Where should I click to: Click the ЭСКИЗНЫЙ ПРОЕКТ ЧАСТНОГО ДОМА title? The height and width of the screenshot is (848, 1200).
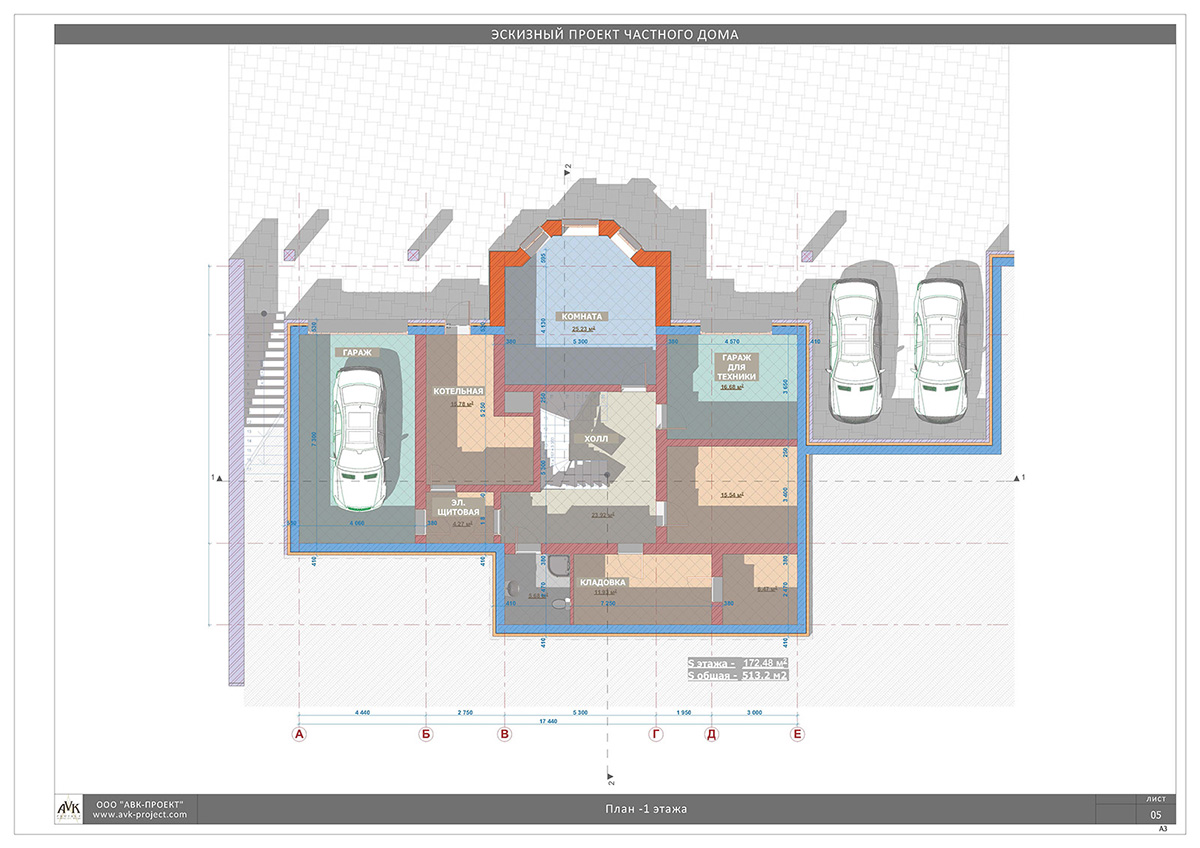coord(614,35)
